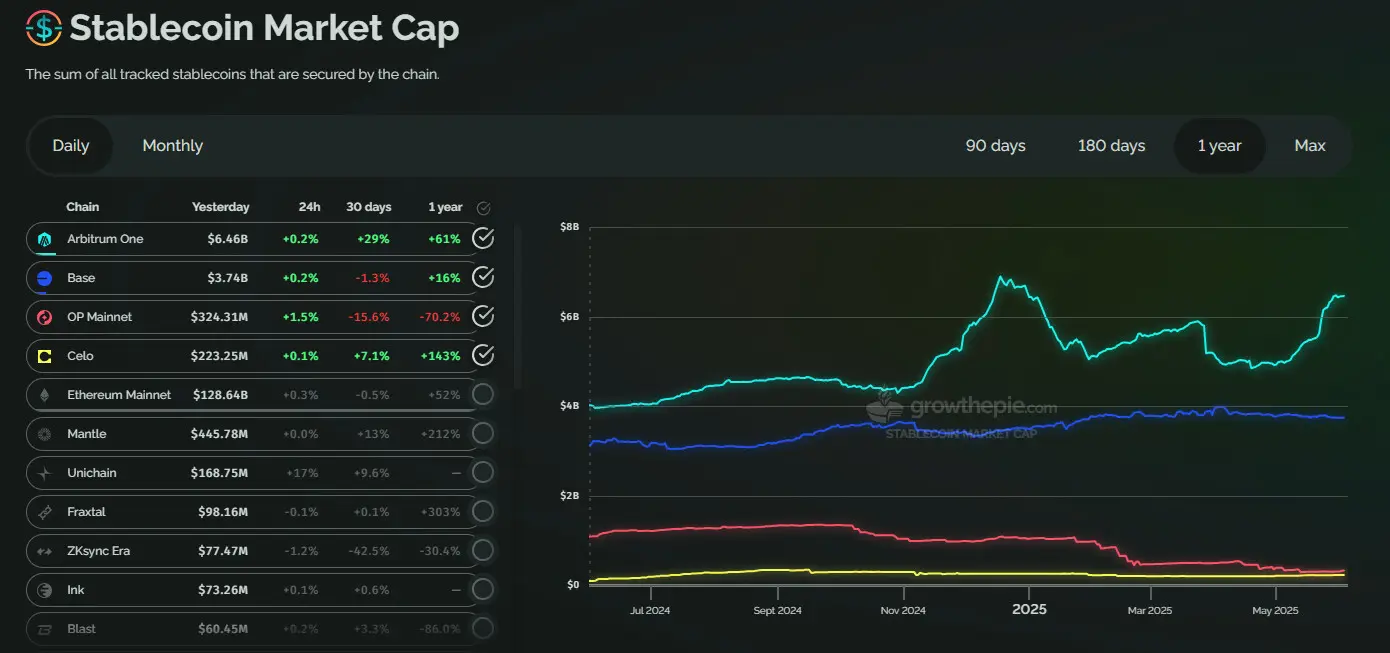The height and width of the screenshot is (653, 1390).
Task: Show the Max time range
Action: click(x=1309, y=146)
